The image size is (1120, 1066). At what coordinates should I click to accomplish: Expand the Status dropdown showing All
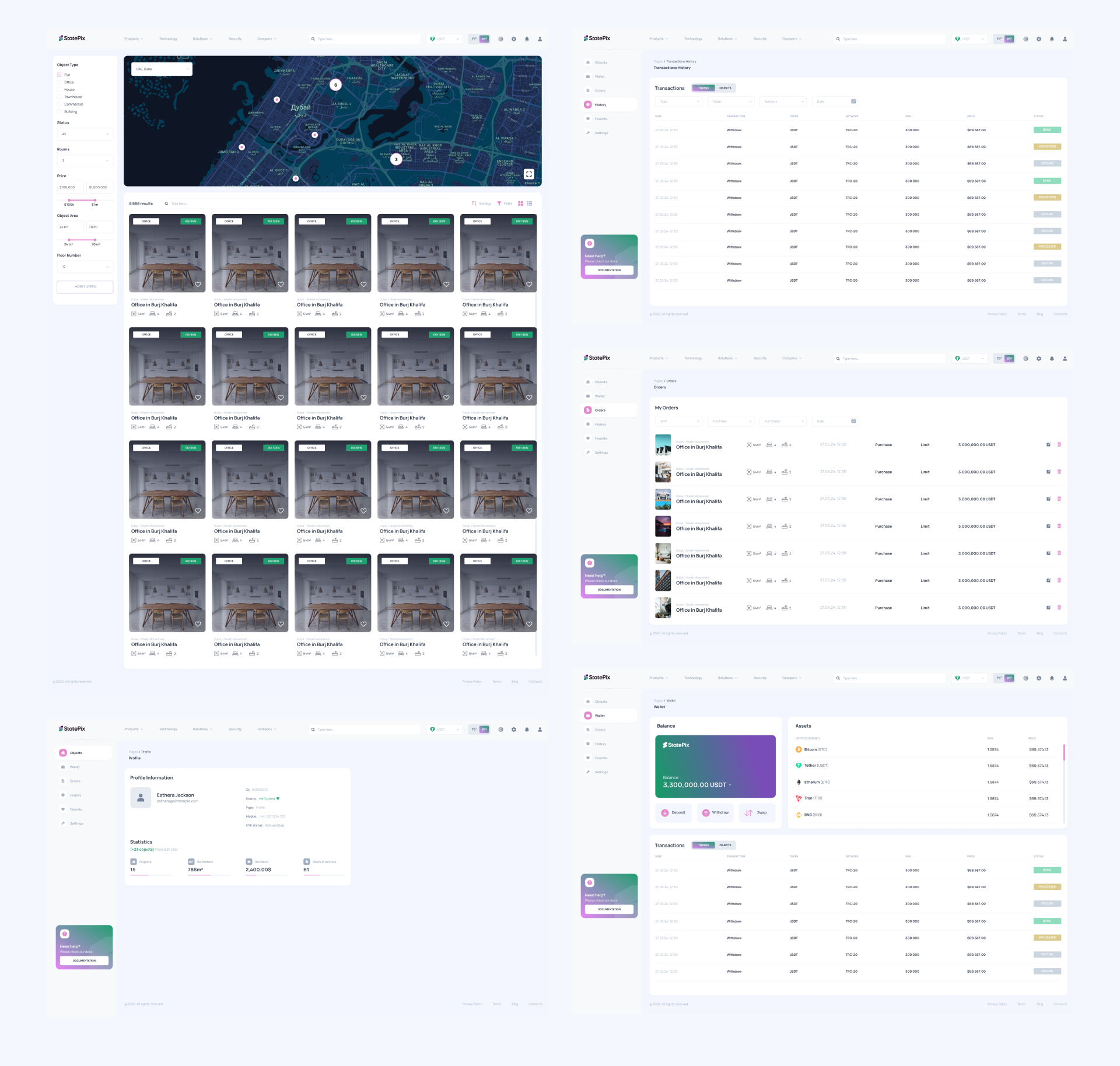click(x=85, y=134)
